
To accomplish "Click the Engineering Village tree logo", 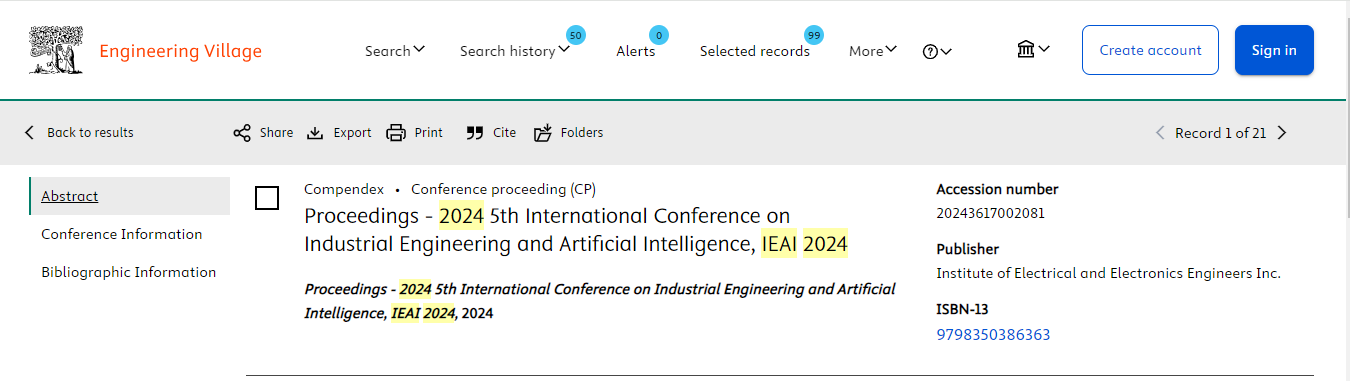I will [57, 50].
